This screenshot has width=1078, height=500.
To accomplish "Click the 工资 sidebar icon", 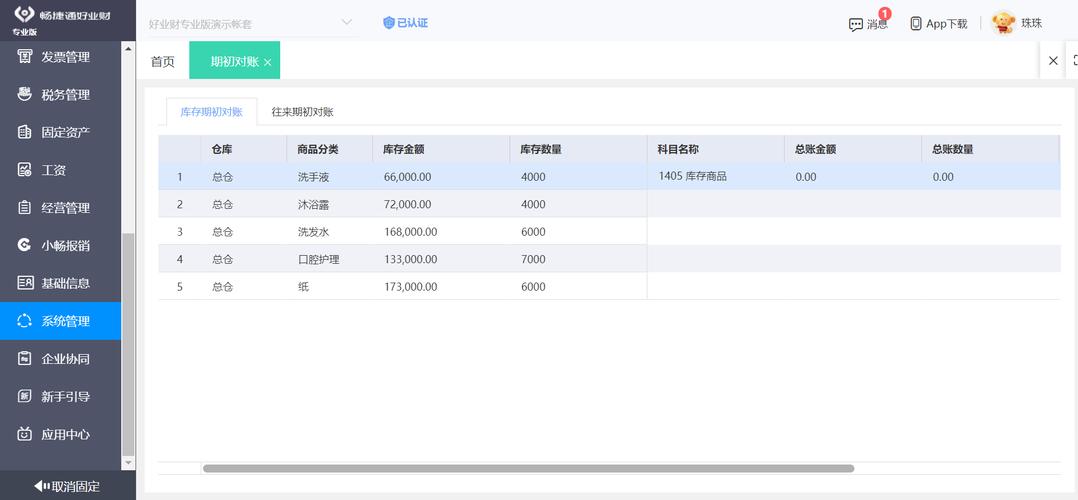I will 25,170.
